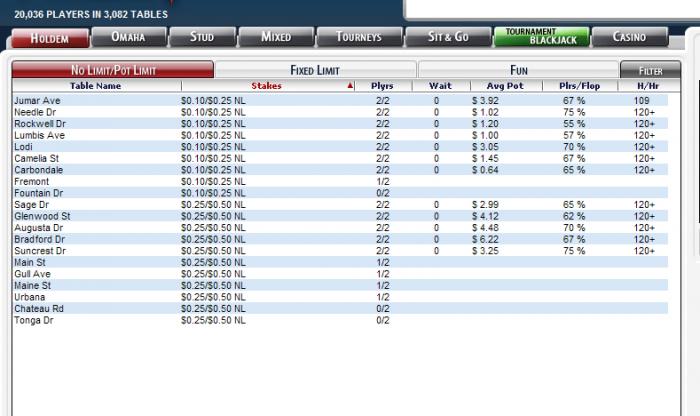Image resolution: width=700 pixels, height=416 pixels.
Task: Select the Augusta Dr table
Action: [x=340, y=228]
